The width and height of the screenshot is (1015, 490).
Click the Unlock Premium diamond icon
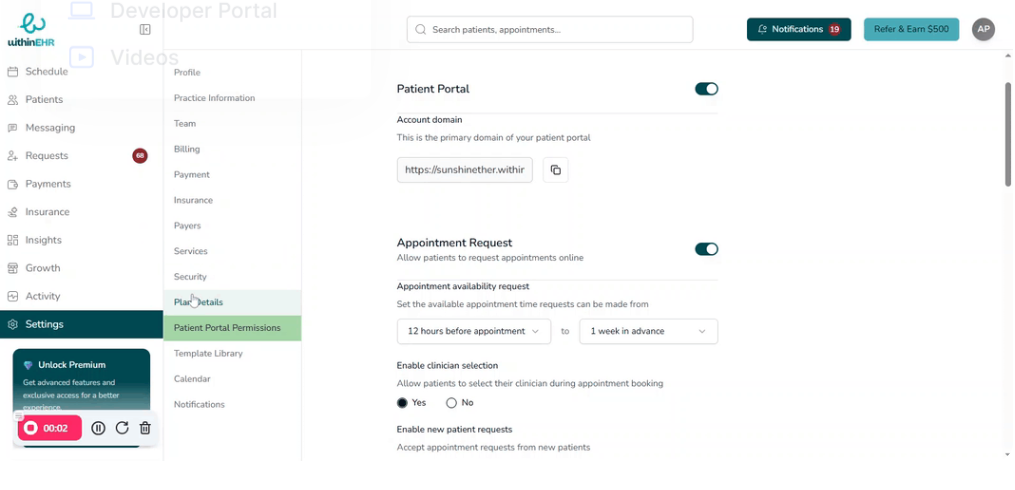pyautogui.click(x=28, y=365)
